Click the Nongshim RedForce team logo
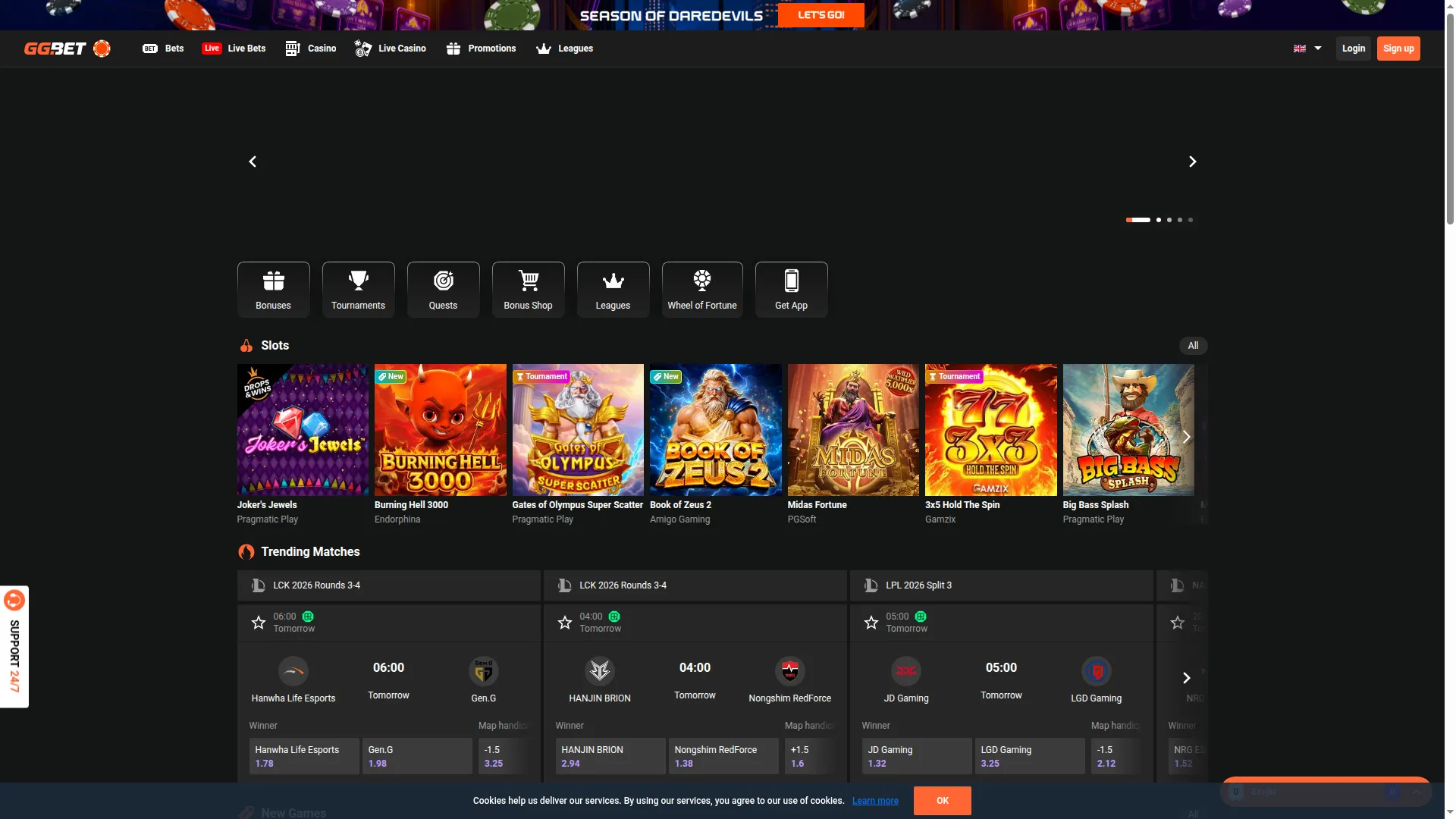 click(x=790, y=671)
